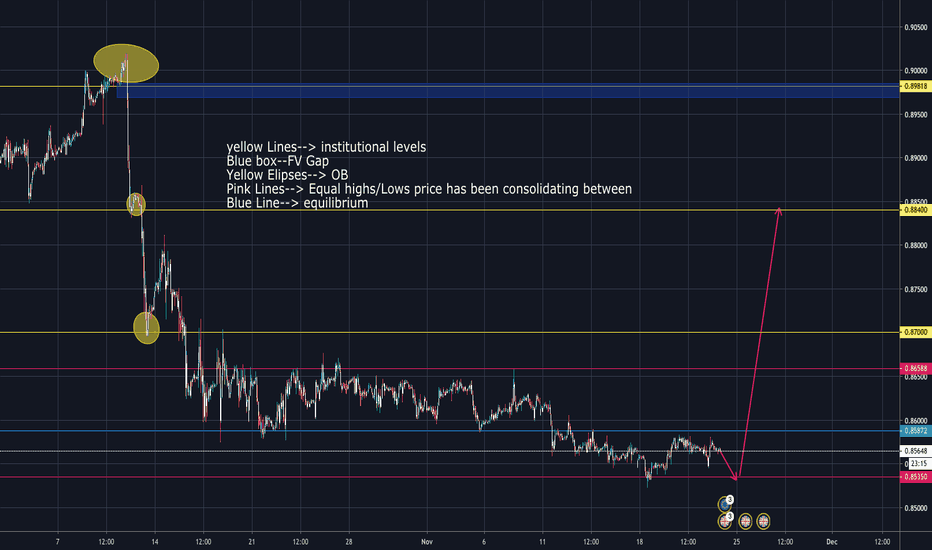Select the yellow ellipse at the 0.87000 level

pos(147,327)
